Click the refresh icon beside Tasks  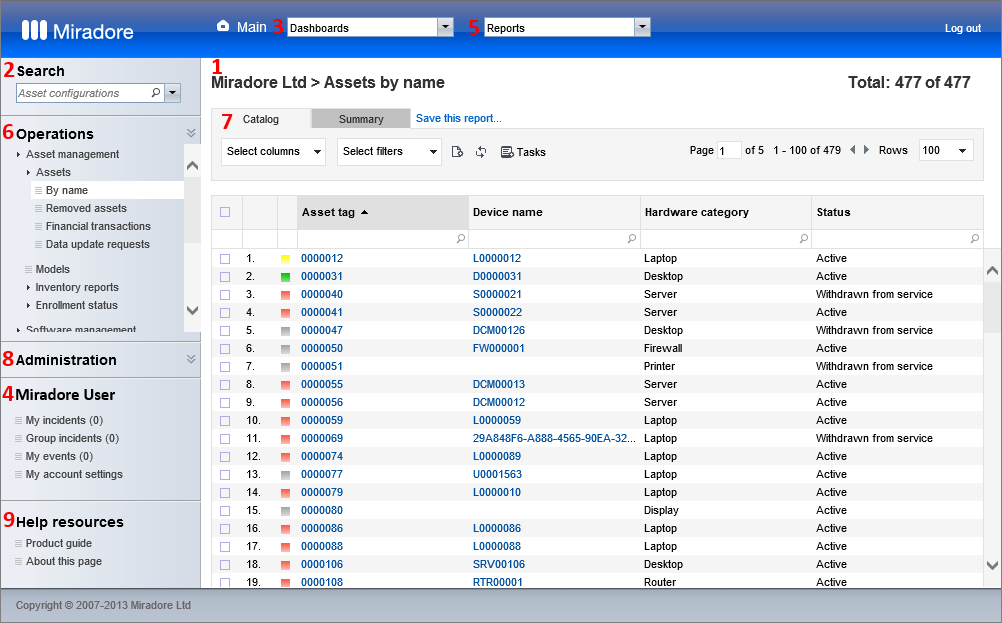point(481,152)
